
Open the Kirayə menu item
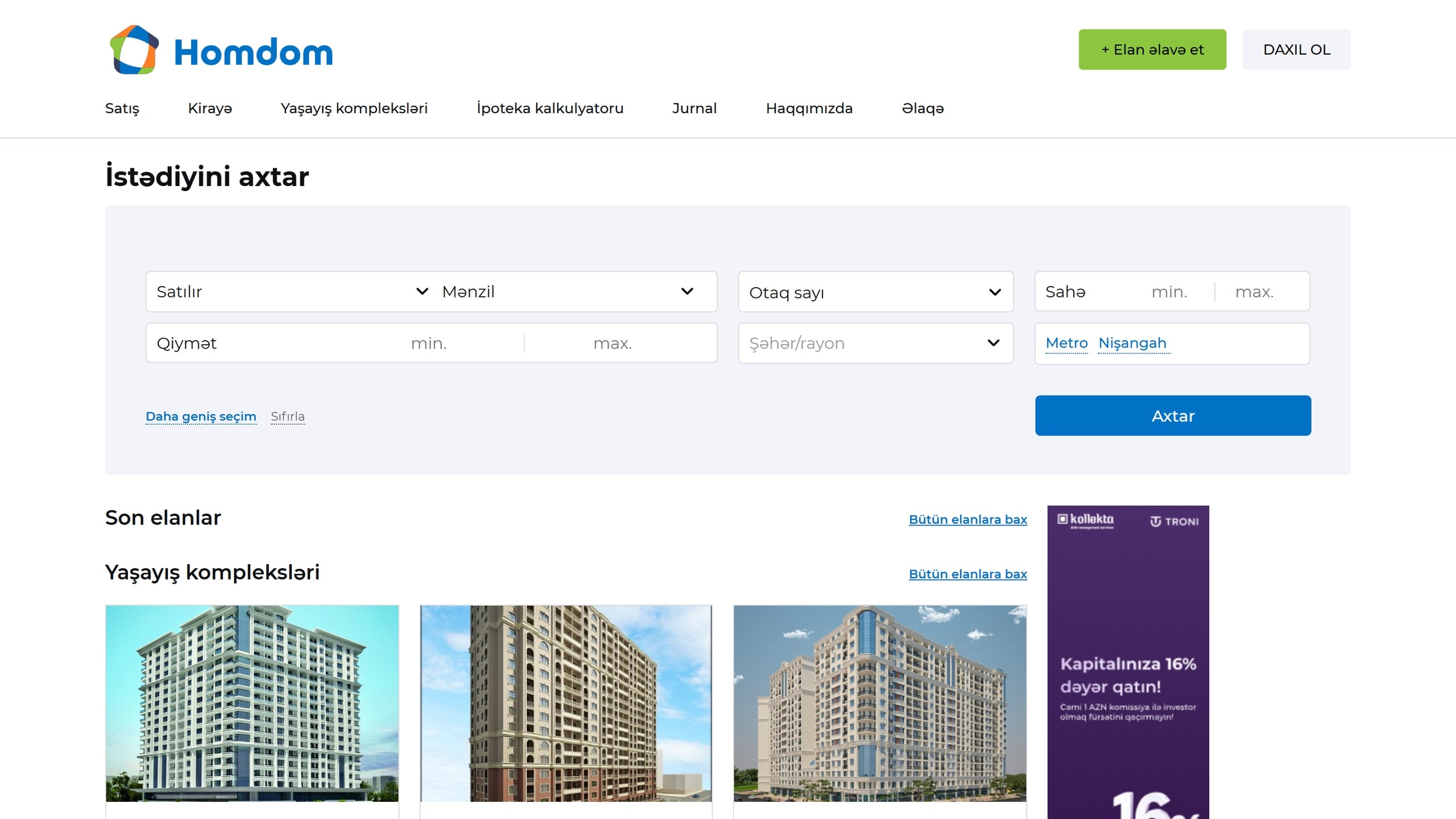click(210, 108)
